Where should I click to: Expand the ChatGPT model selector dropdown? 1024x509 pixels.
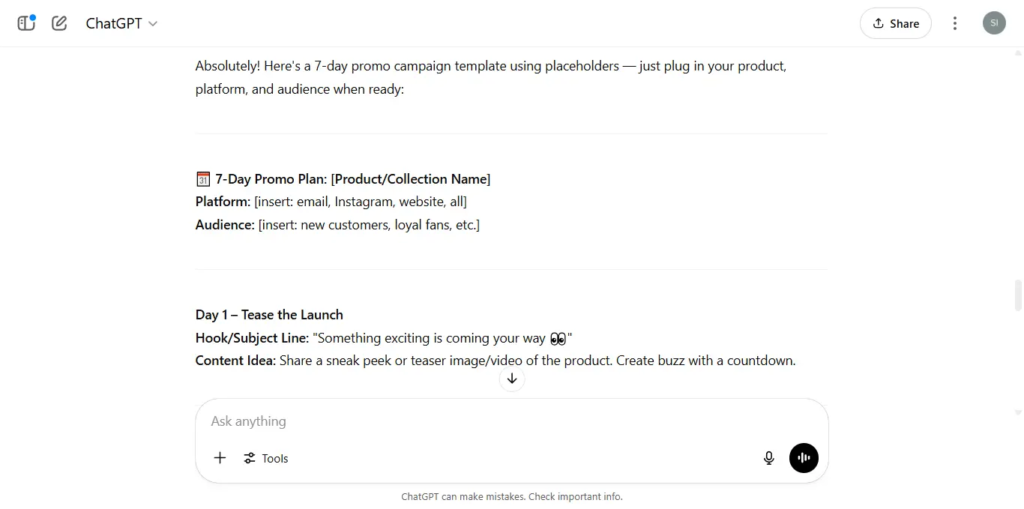[x=121, y=24]
